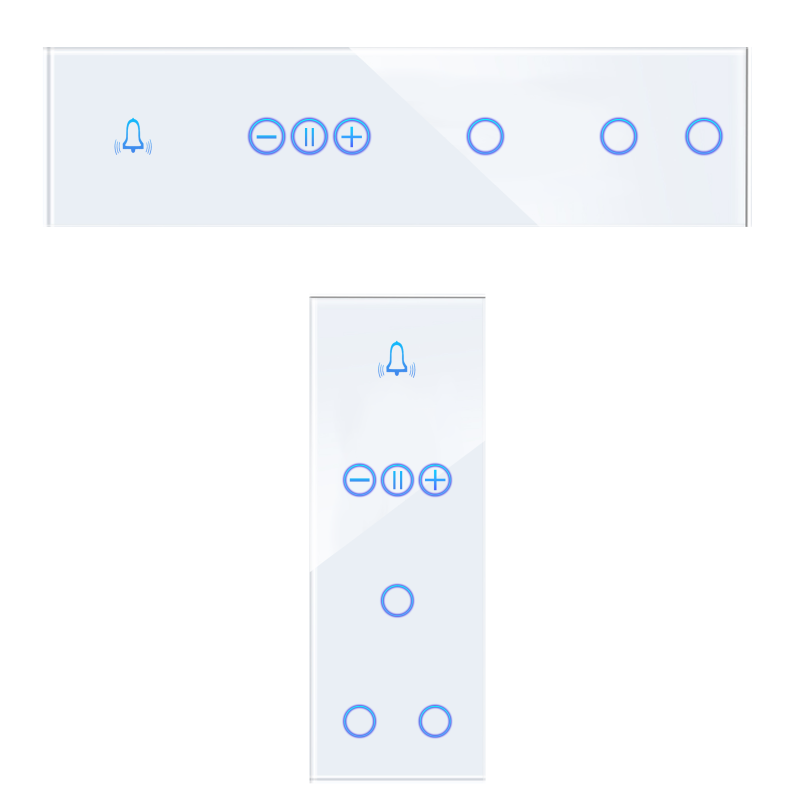Toggle the middle empty circle switch on horizontal panel

point(619,136)
